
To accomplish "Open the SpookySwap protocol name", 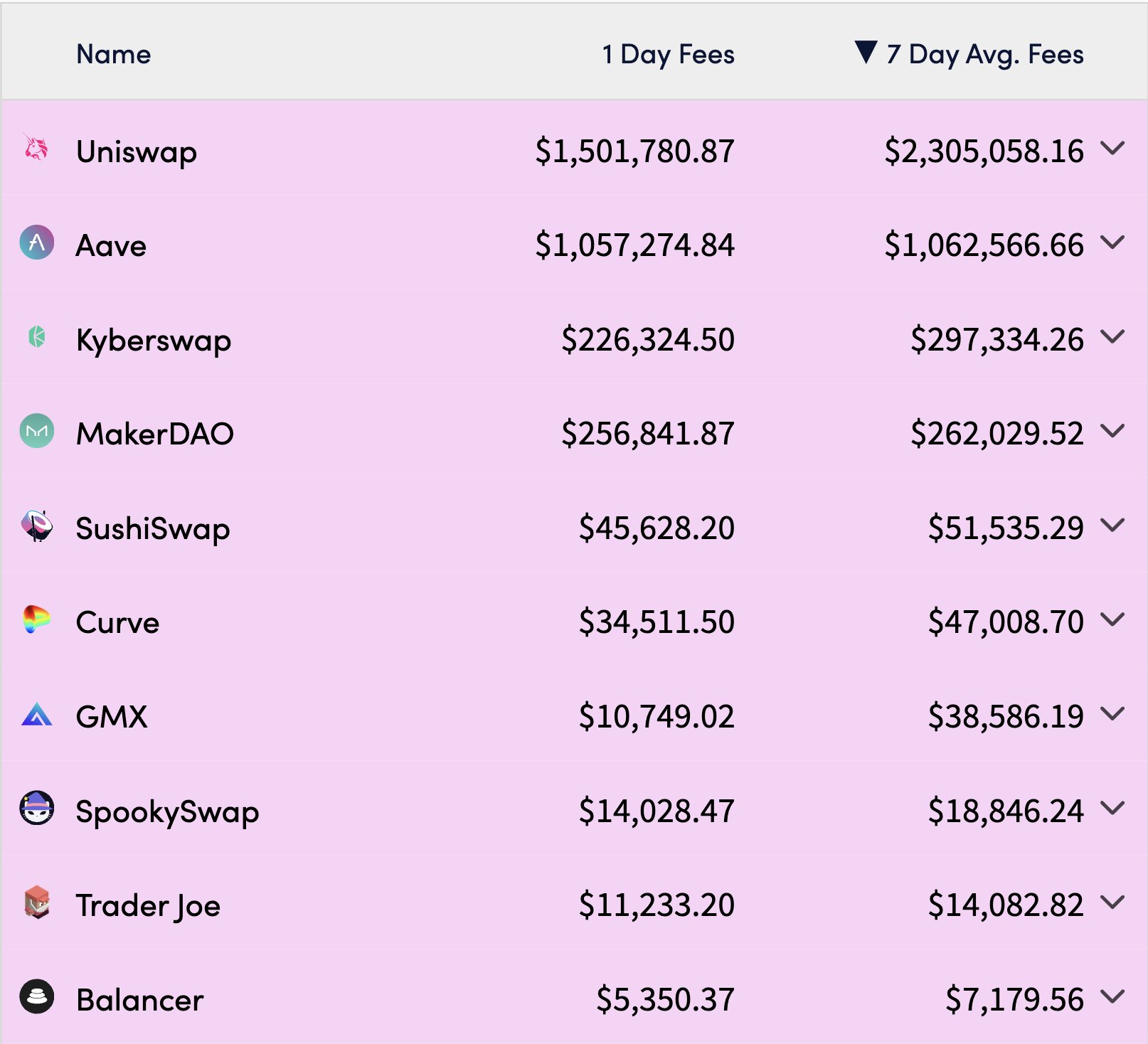I will (x=167, y=811).
